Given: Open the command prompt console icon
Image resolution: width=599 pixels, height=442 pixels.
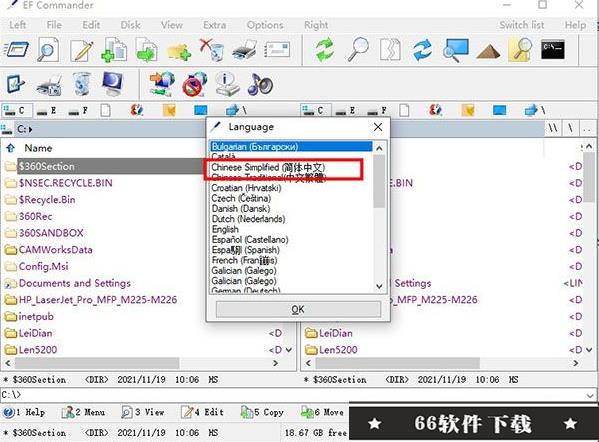Looking at the screenshot, I should [x=553, y=50].
